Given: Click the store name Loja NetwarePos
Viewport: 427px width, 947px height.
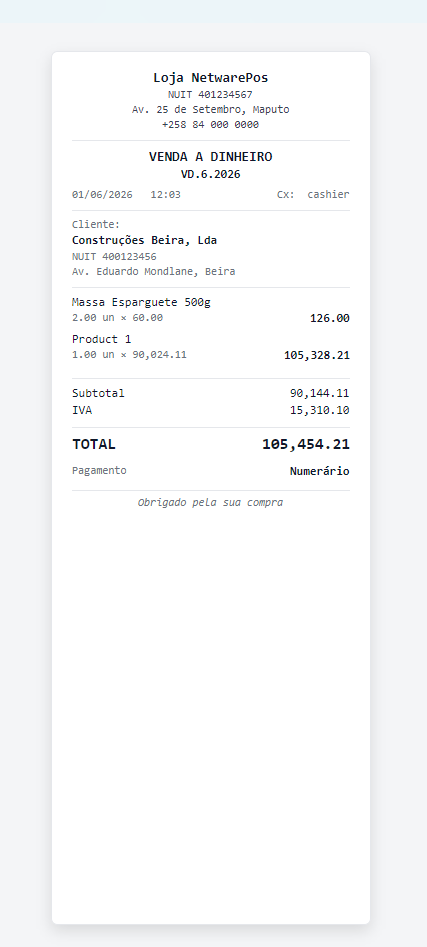Looking at the screenshot, I should 211,78.
